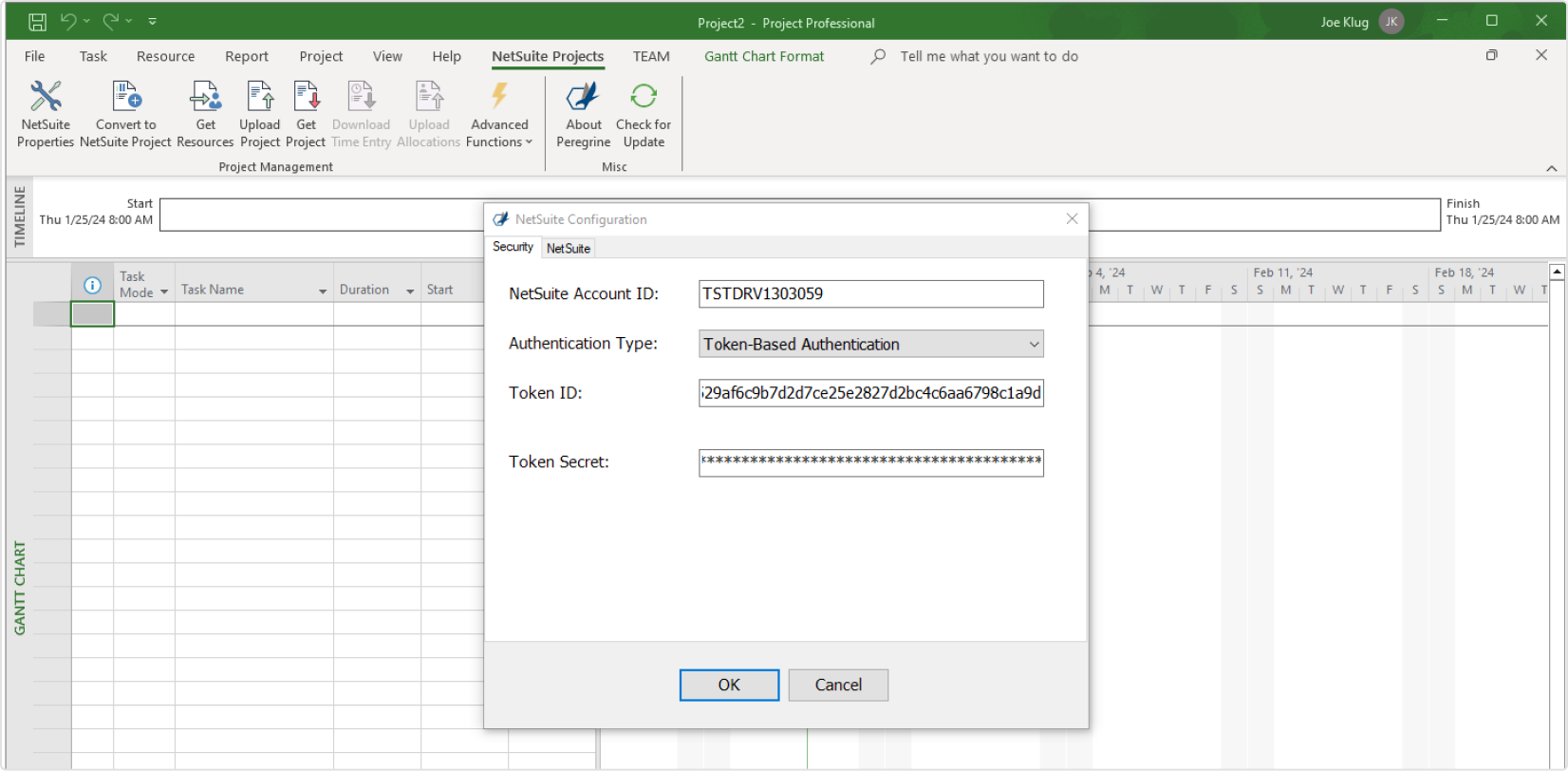Viewport: 1568px width, 771px height.
Task: Save the project with disk icon
Action: click(37, 22)
